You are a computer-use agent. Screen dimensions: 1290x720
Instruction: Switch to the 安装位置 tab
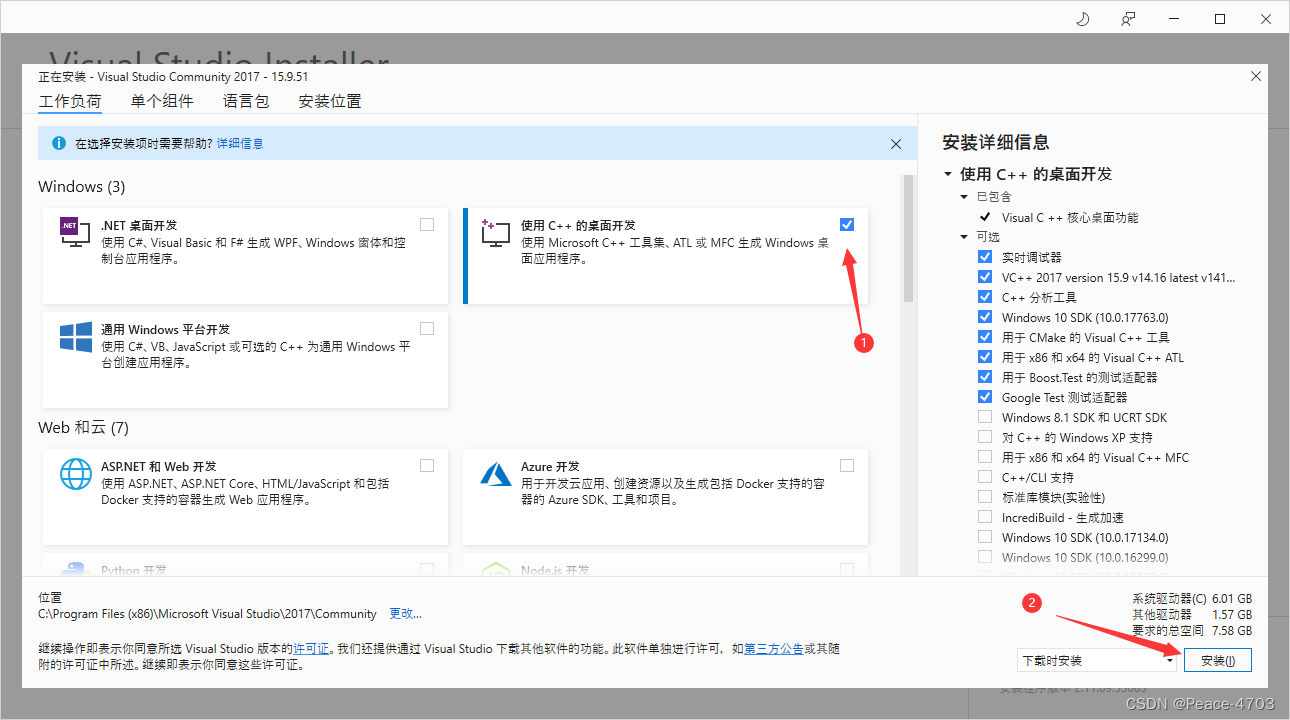pyautogui.click(x=330, y=101)
